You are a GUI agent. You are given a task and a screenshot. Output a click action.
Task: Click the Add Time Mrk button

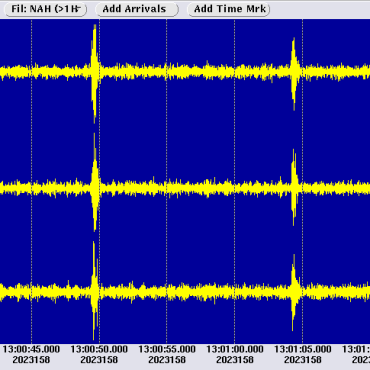tap(228, 9)
